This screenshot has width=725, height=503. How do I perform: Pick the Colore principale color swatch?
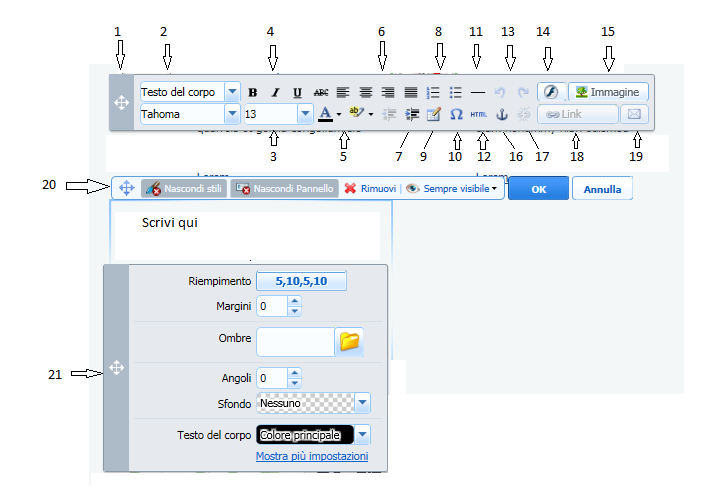click(305, 435)
